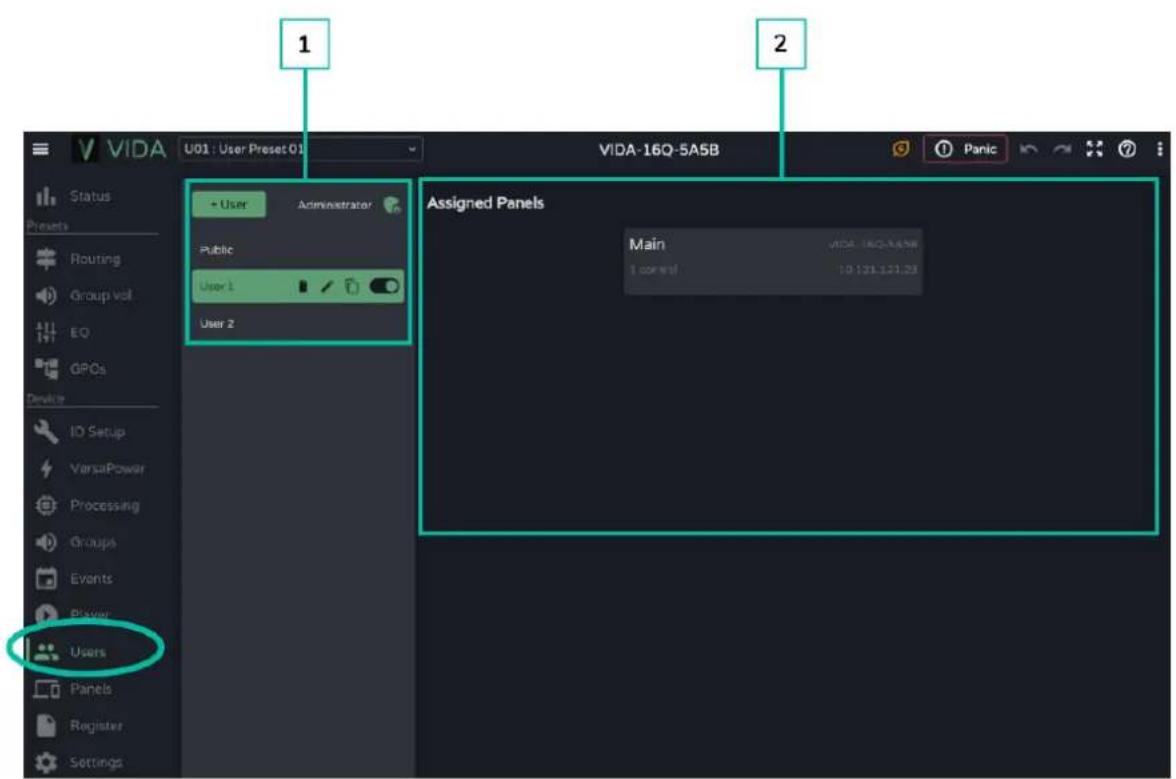The width and height of the screenshot is (1176, 779).
Task: Click the Settings gear icon
Action: point(46,763)
